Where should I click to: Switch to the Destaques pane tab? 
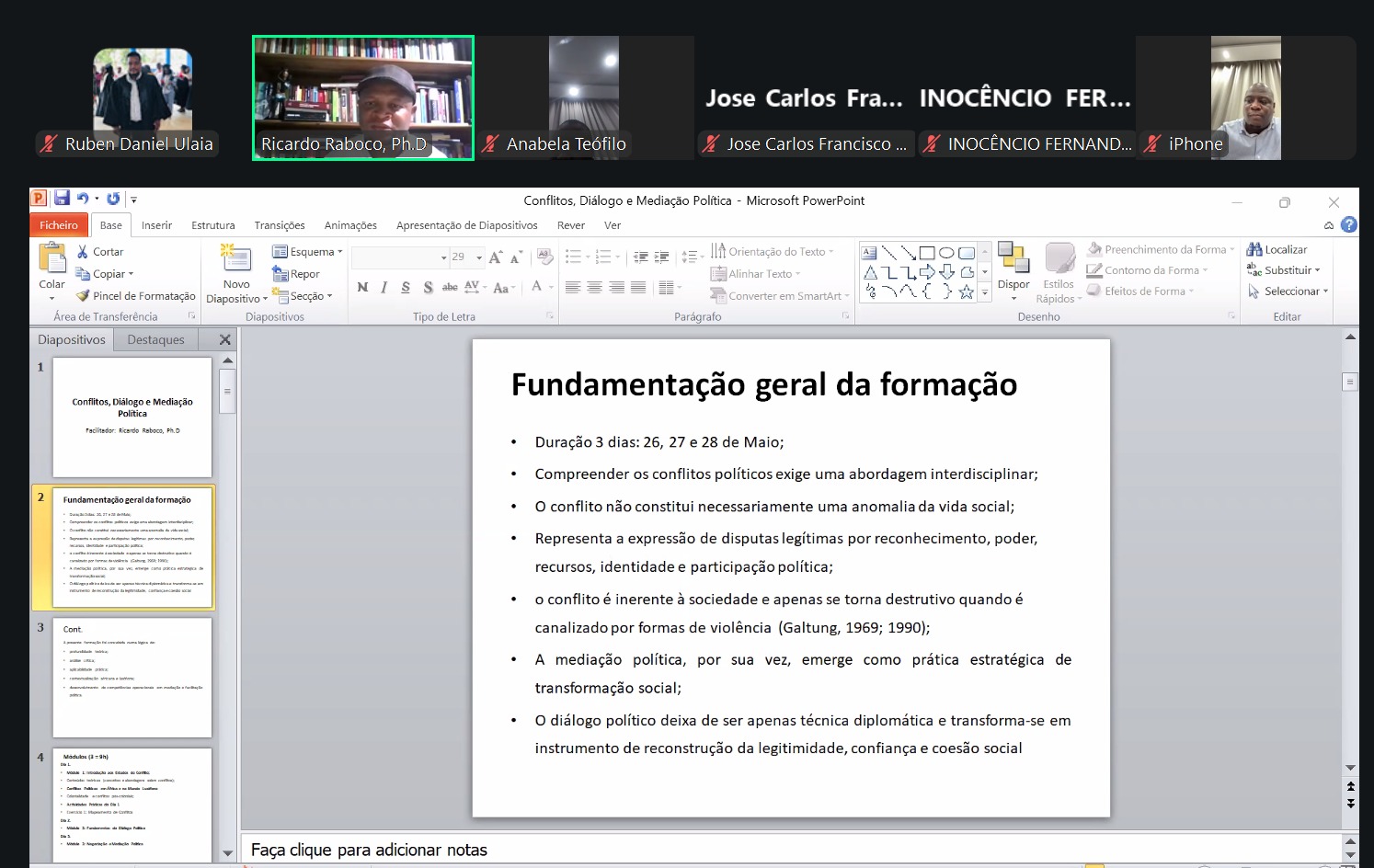pyautogui.click(x=155, y=339)
